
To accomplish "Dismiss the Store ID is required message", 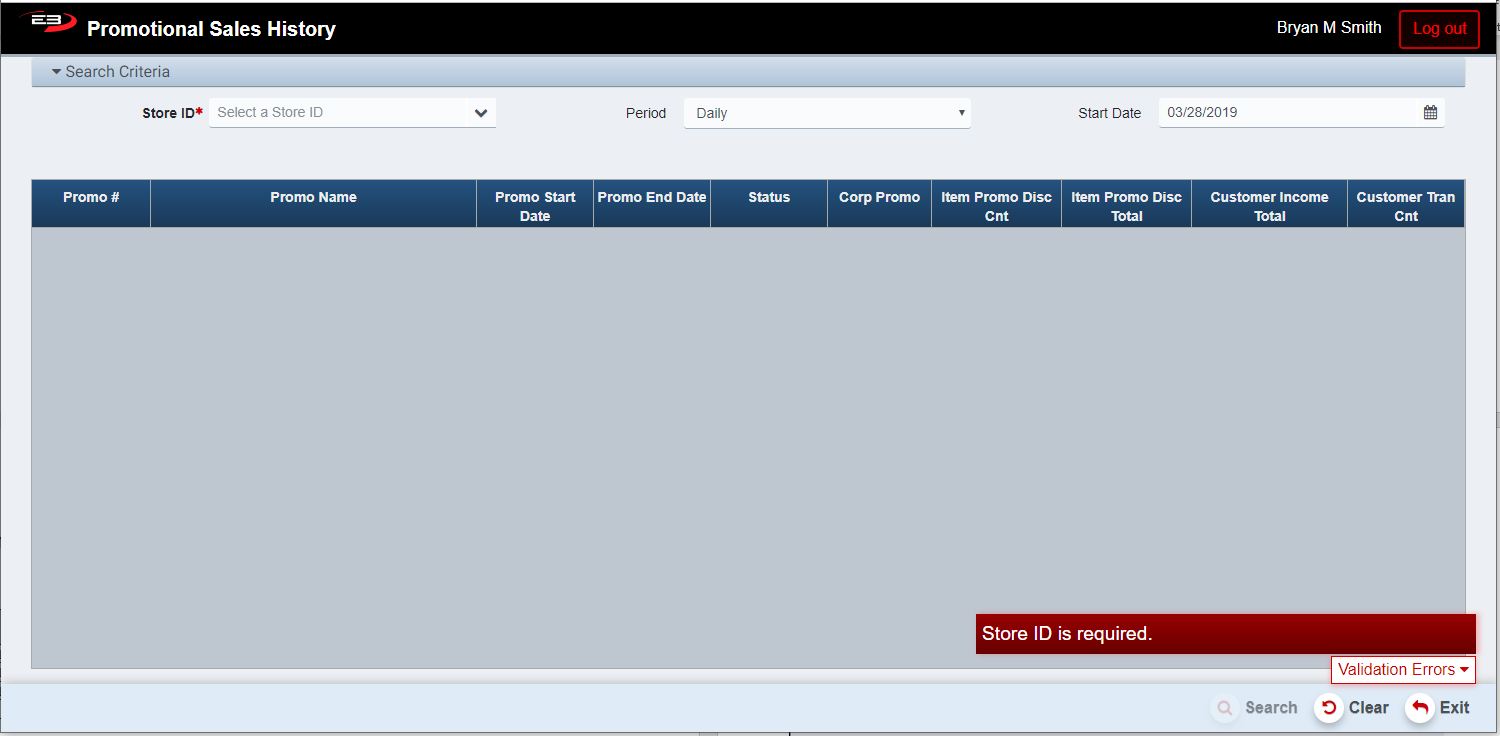I will [1225, 634].
